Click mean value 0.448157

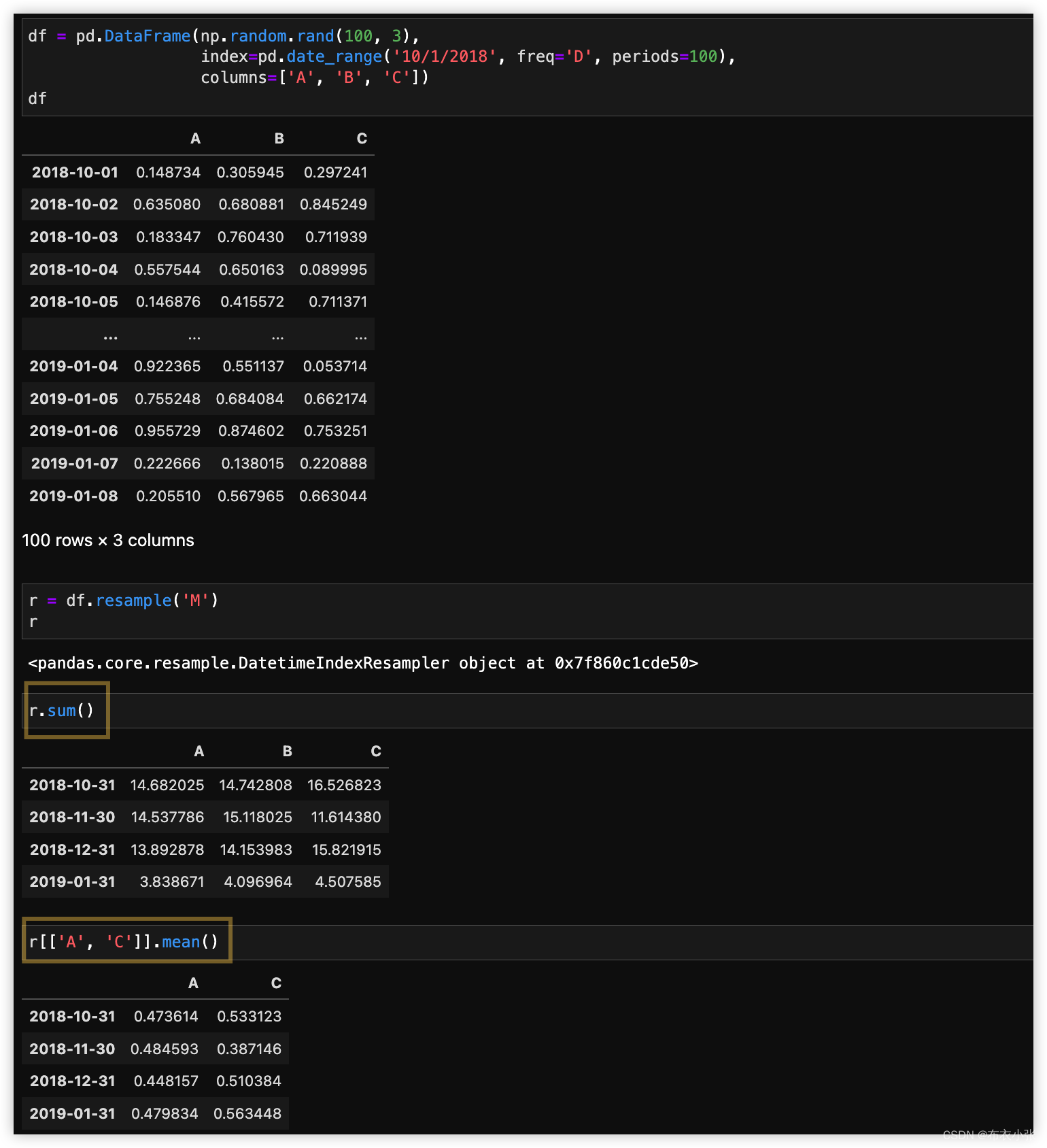(x=166, y=1081)
